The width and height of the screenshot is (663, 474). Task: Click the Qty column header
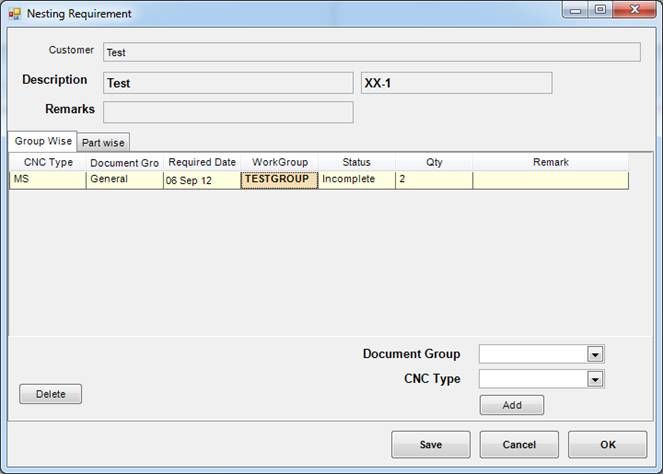pos(434,162)
